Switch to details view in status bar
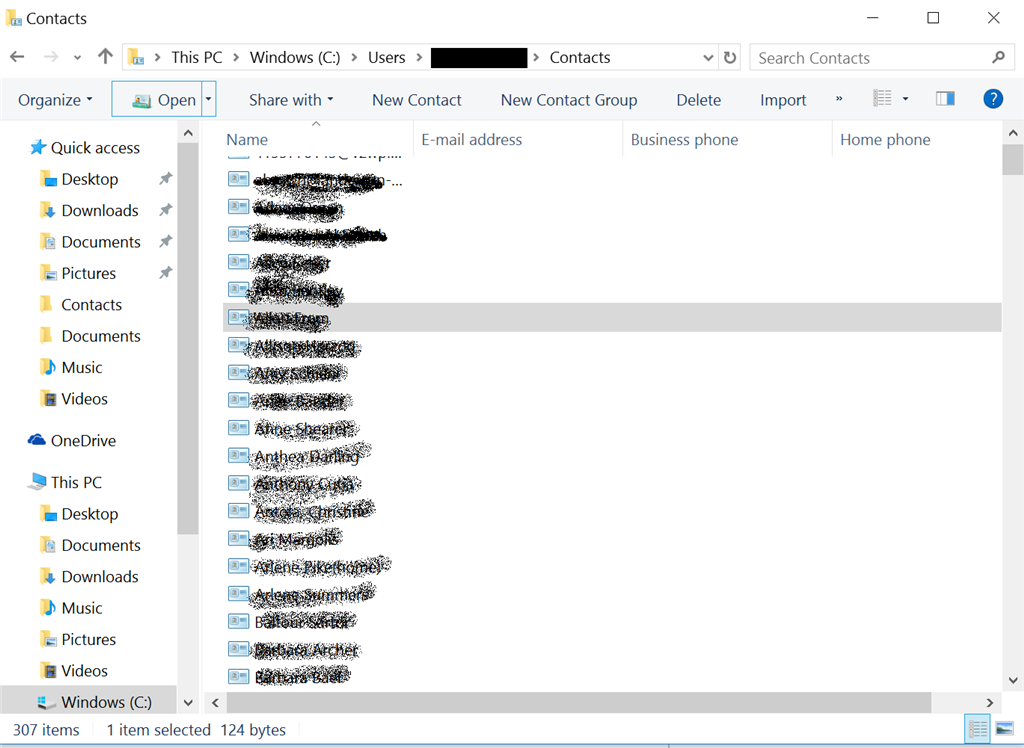This screenshot has width=1024, height=748. pyautogui.click(x=978, y=728)
